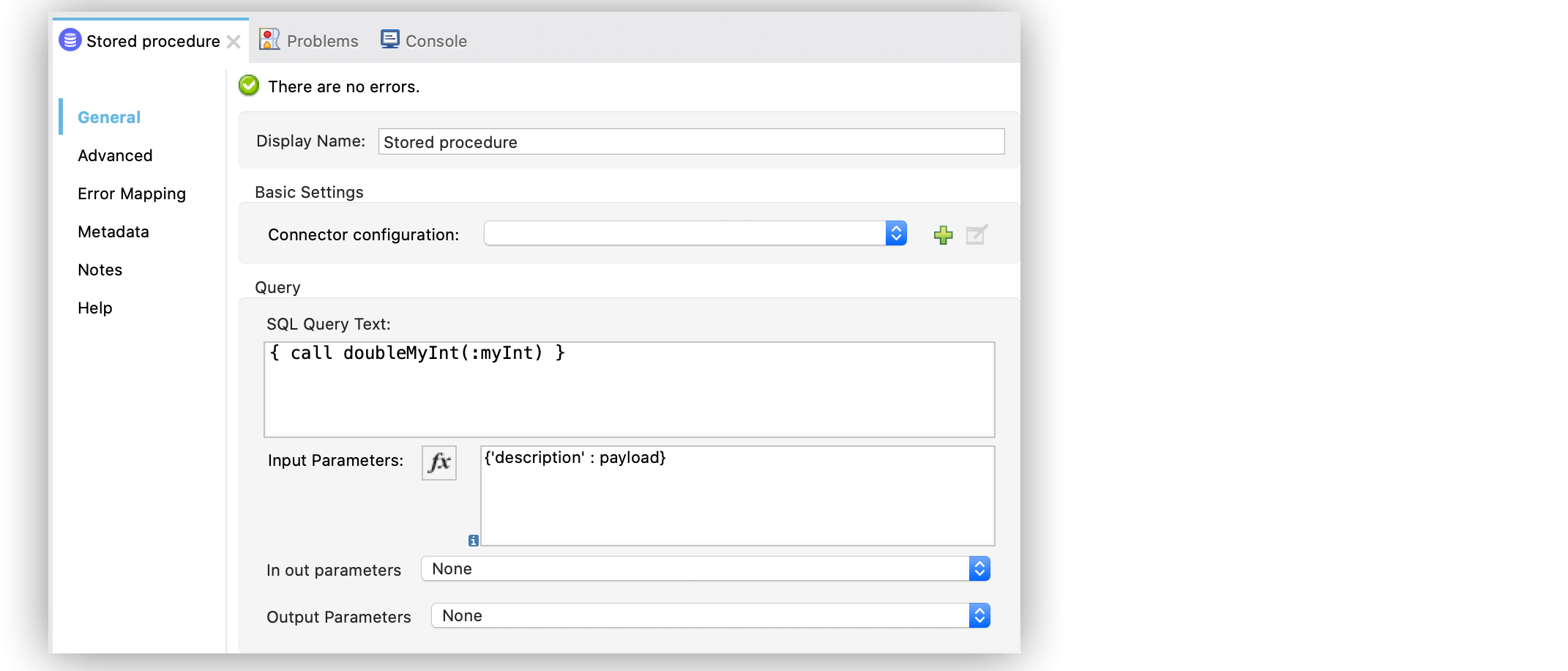1568x671 pixels.
Task: Click the Problems tab icon
Action: 269,40
